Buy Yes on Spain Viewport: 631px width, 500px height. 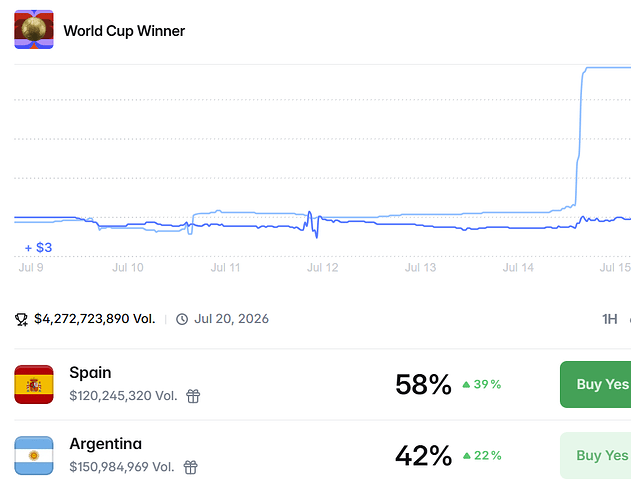pyautogui.click(x=596, y=384)
